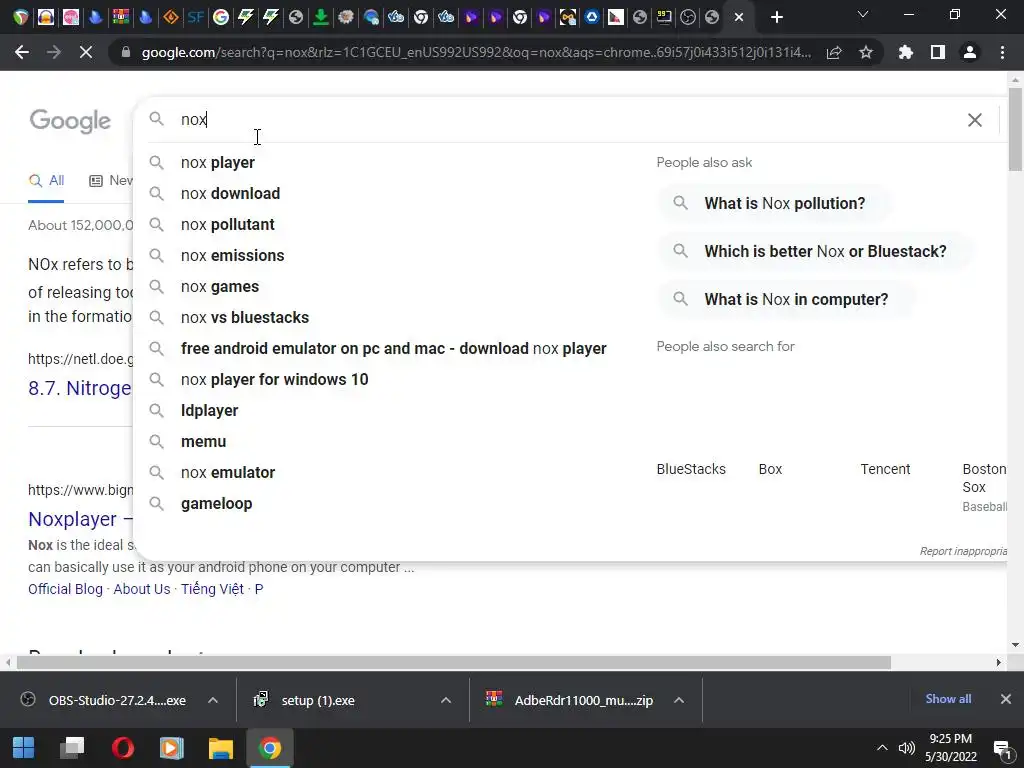Expand setup (1).exe download options arrow

click(x=445, y=700)
